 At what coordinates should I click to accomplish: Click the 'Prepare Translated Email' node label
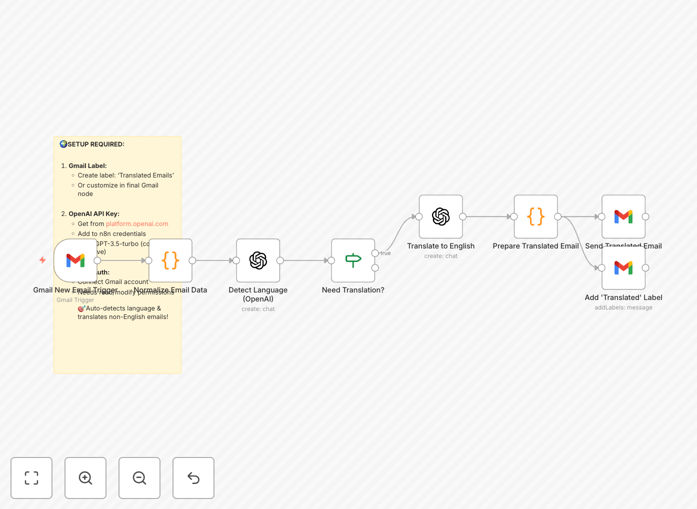point(536,246)
